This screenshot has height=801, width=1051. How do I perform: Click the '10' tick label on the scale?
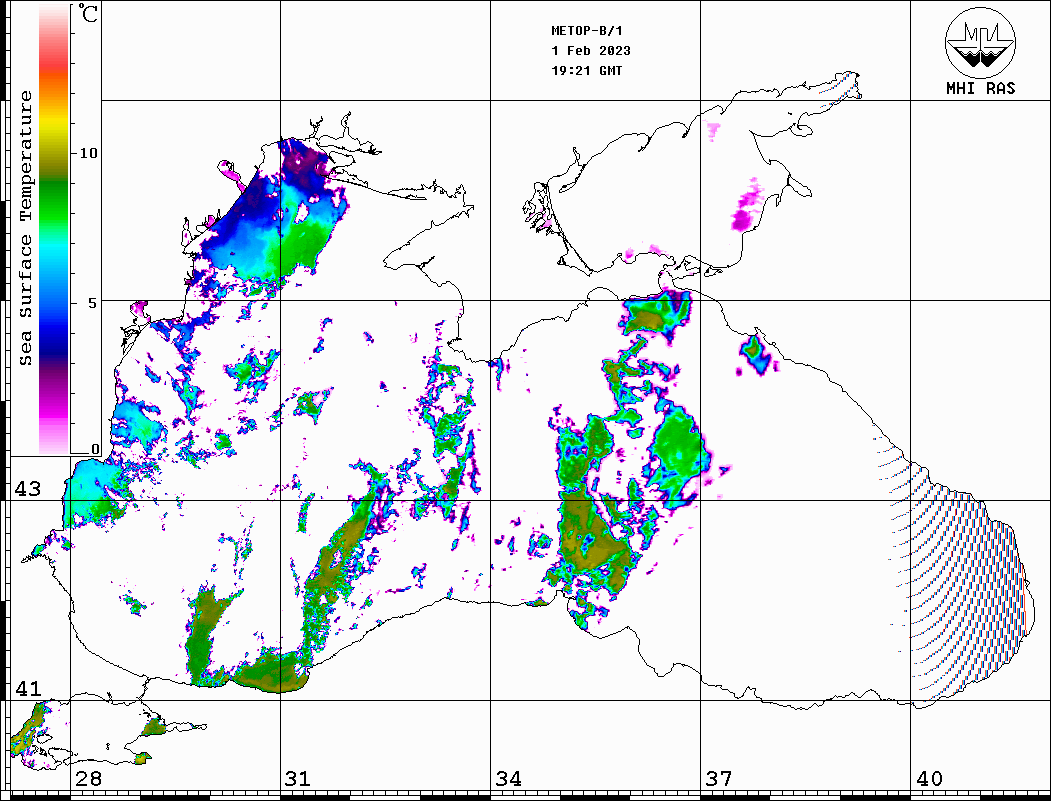click(x=88, y=153)
